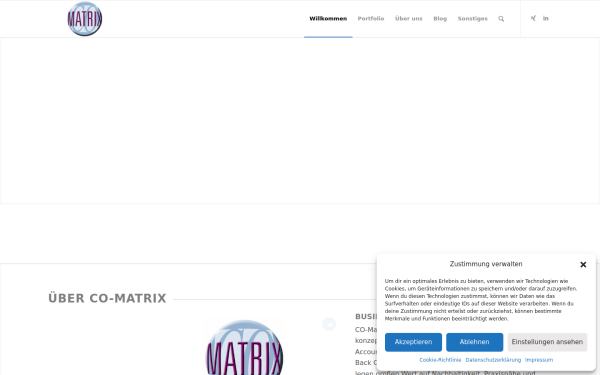Open the Über uns menu item
The image size is (600, 375).
pos(409,18)
